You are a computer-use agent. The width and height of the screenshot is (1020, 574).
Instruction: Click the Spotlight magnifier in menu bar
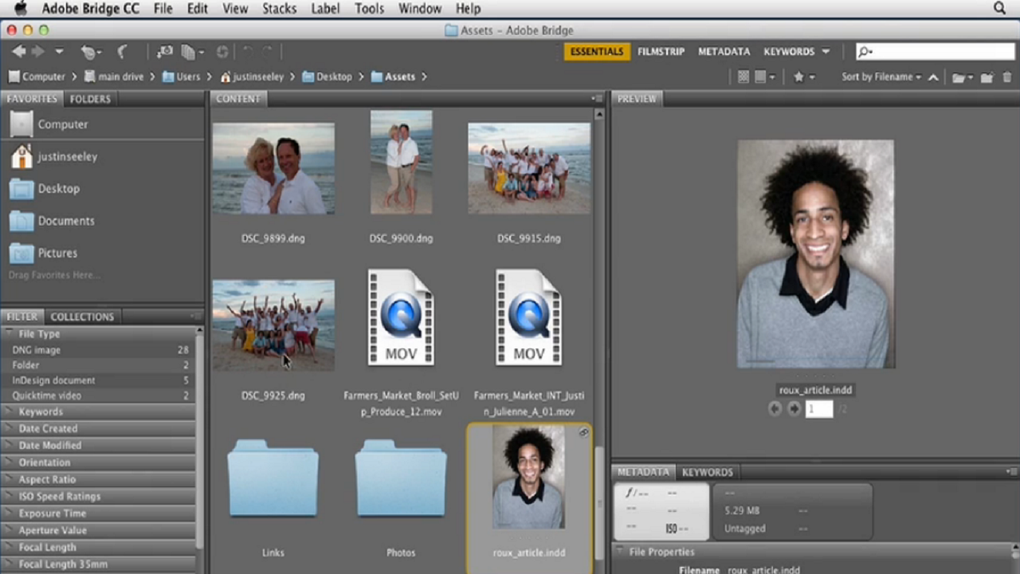[x=999, y=8]
